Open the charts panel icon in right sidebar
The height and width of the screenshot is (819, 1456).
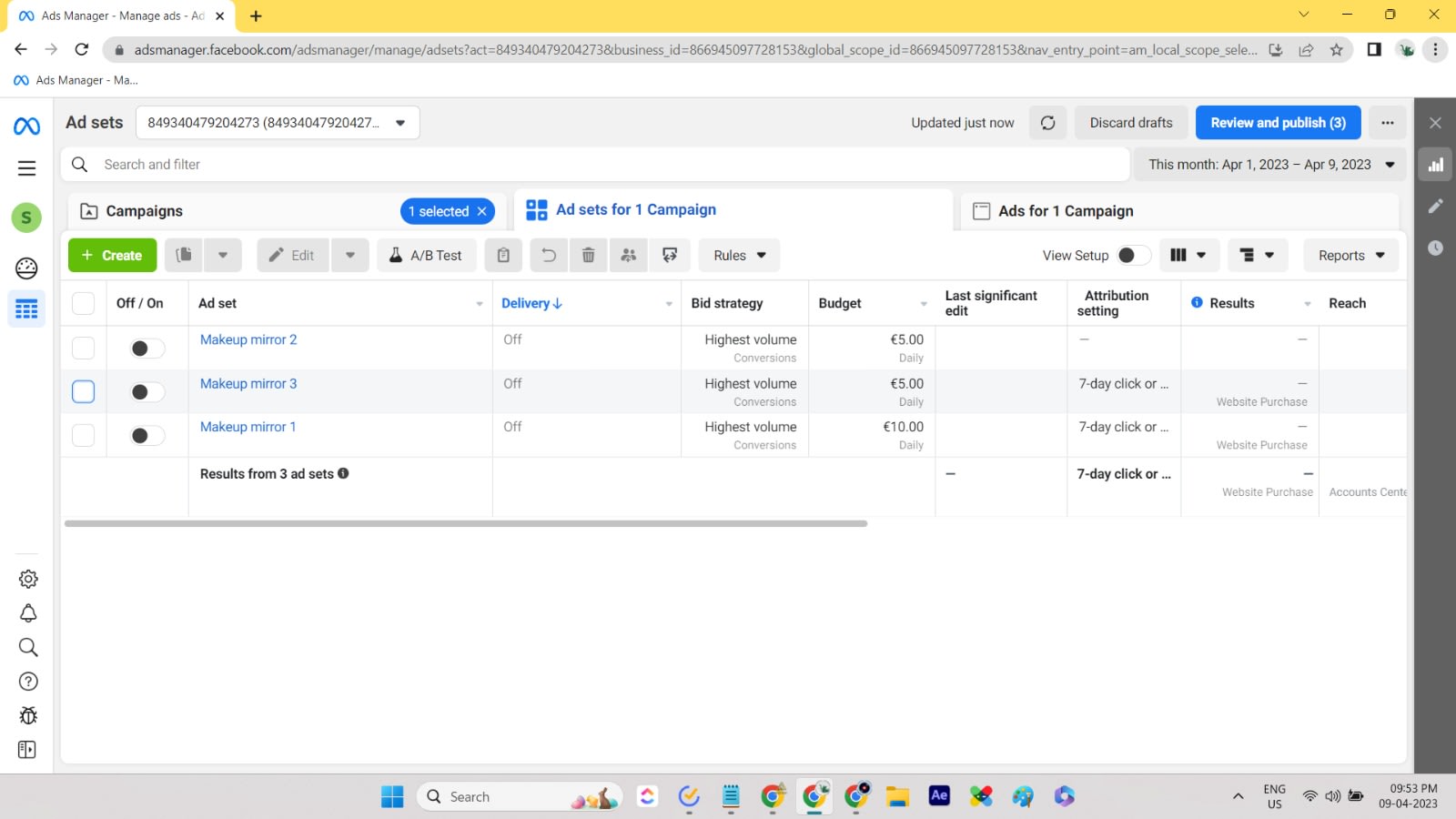[1435, 165]
